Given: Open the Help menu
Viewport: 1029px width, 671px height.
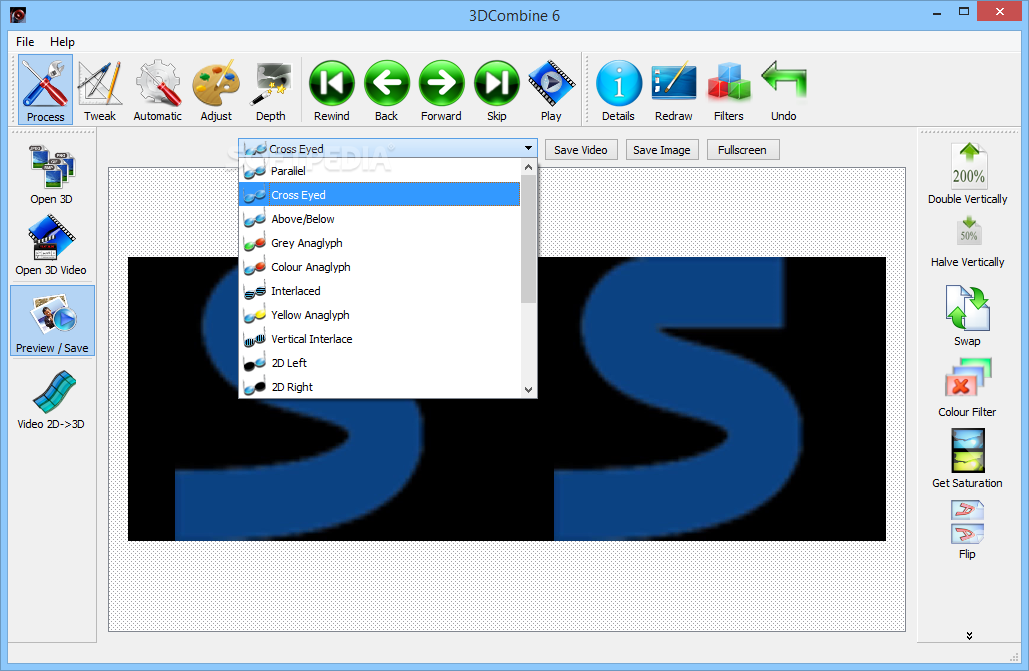Looking at the screenshot, I should coord(62,41).
